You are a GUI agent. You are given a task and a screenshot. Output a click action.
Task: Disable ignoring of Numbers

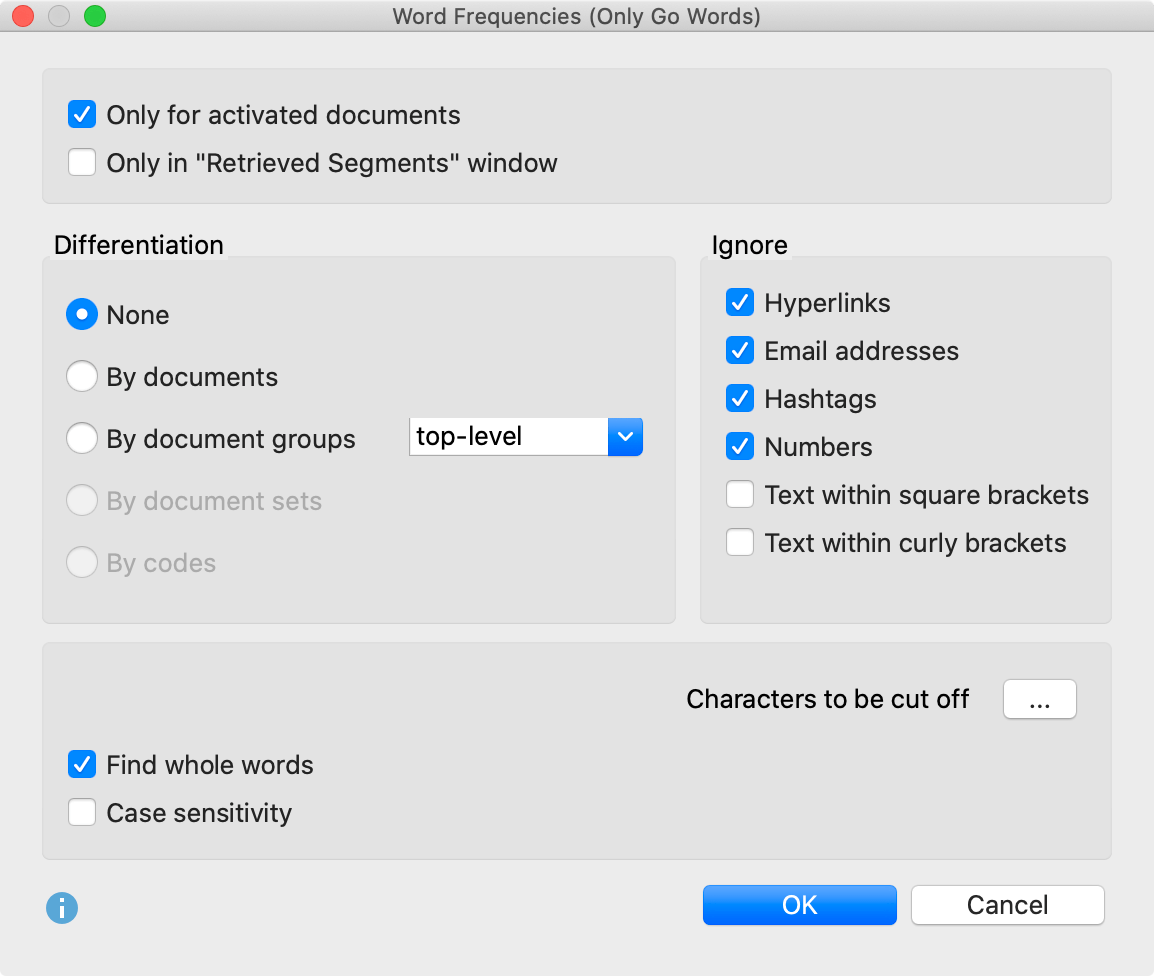click(740, 446)
